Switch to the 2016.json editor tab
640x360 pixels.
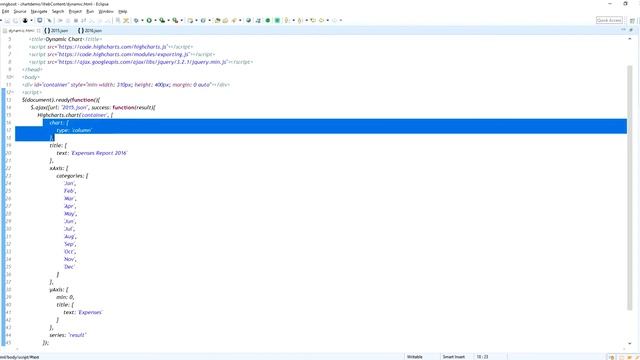90,31
